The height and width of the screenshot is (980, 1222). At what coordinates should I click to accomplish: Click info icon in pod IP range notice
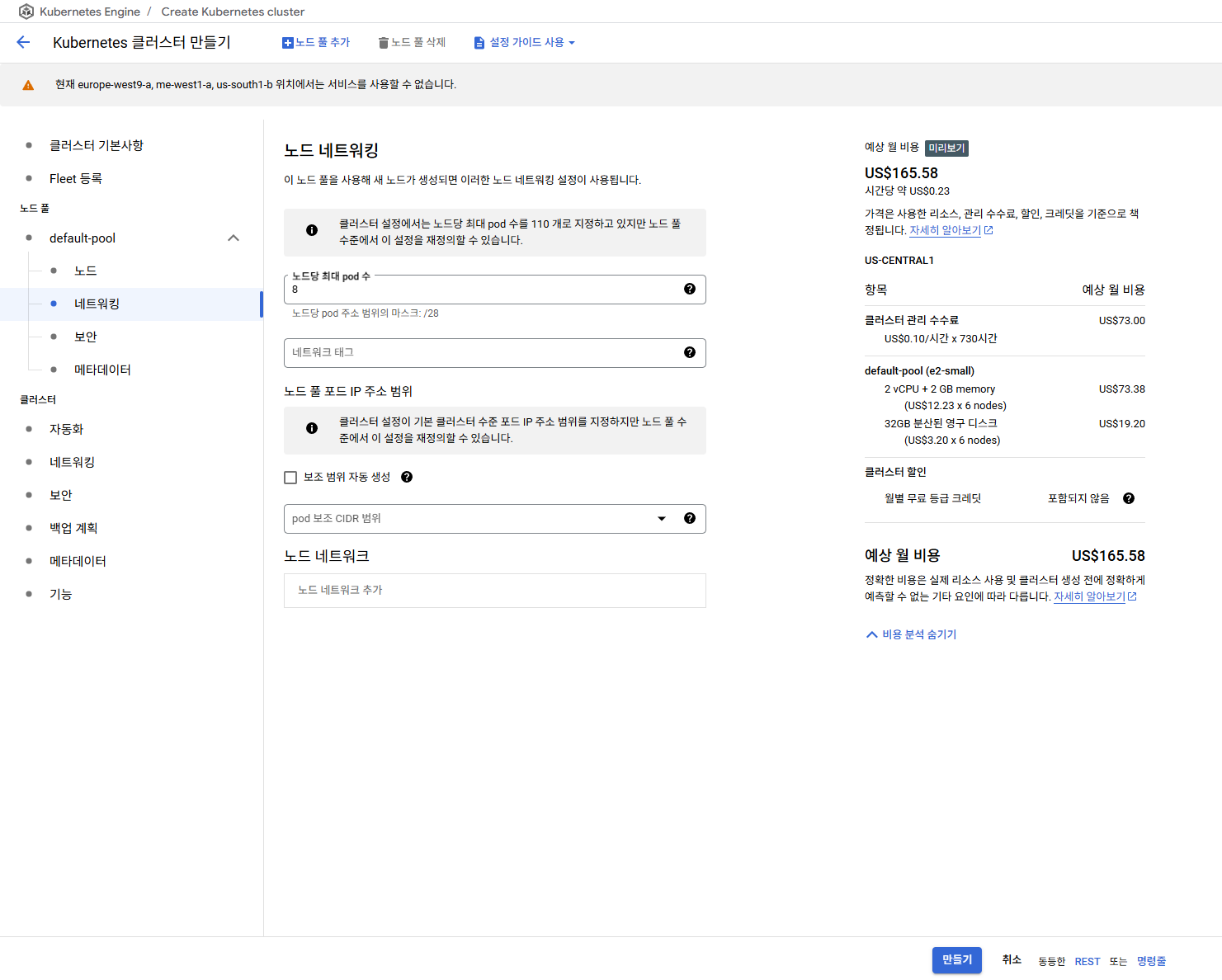pyautogui.click(x=312, y=428)
